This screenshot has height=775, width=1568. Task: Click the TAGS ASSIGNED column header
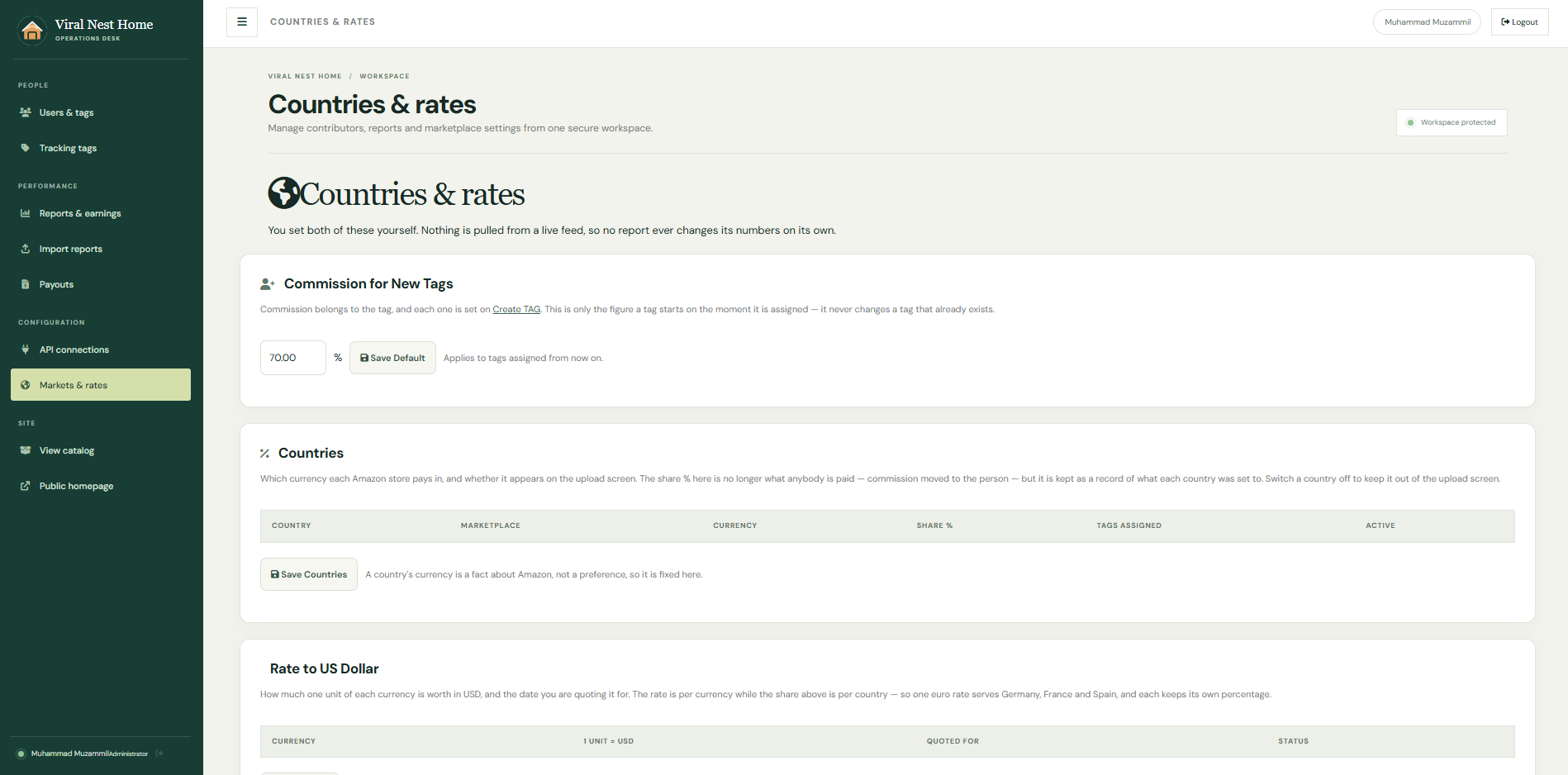(x=1129, y=525)
